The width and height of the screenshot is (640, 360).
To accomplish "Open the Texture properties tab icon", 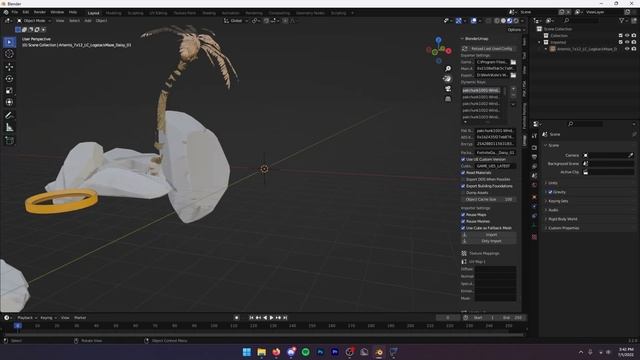I will coord(534,237).
